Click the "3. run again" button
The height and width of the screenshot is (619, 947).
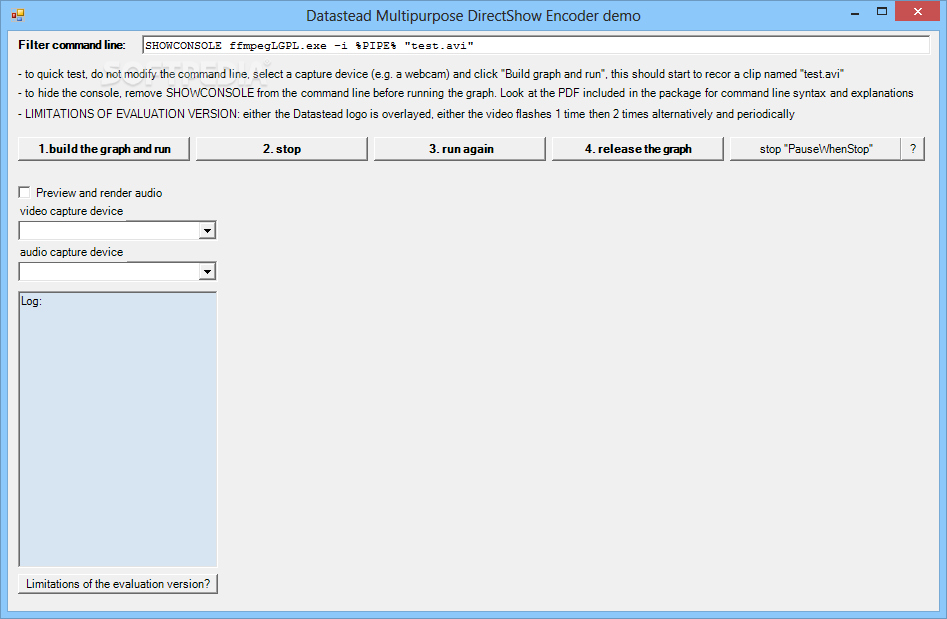(460, 149)
